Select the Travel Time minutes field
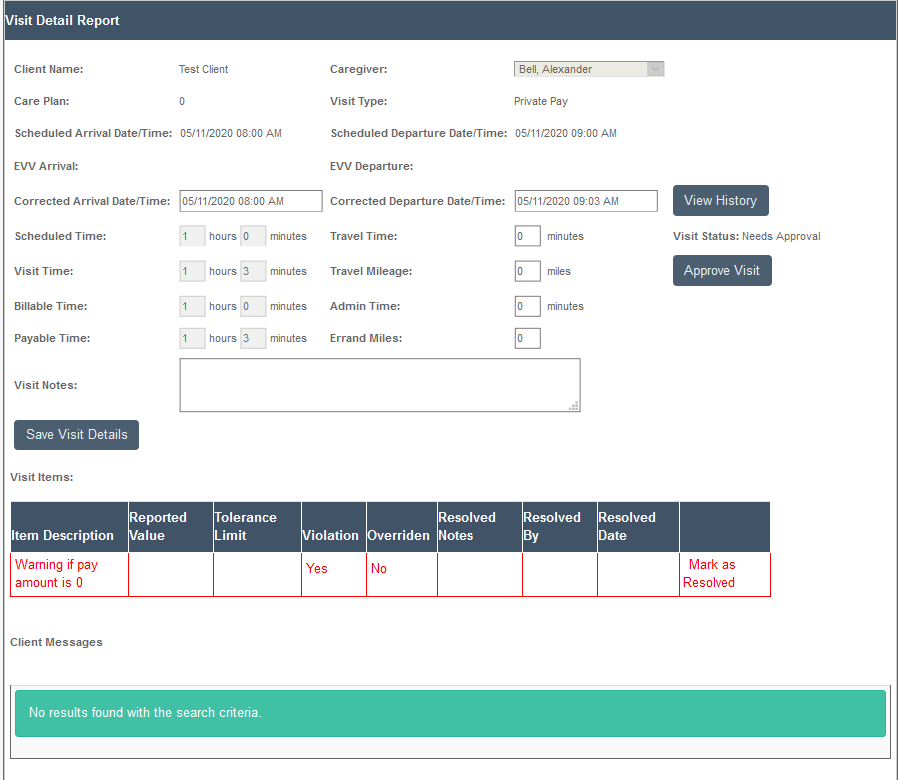The width and height of the screenshot is (898, 780). 527,235
